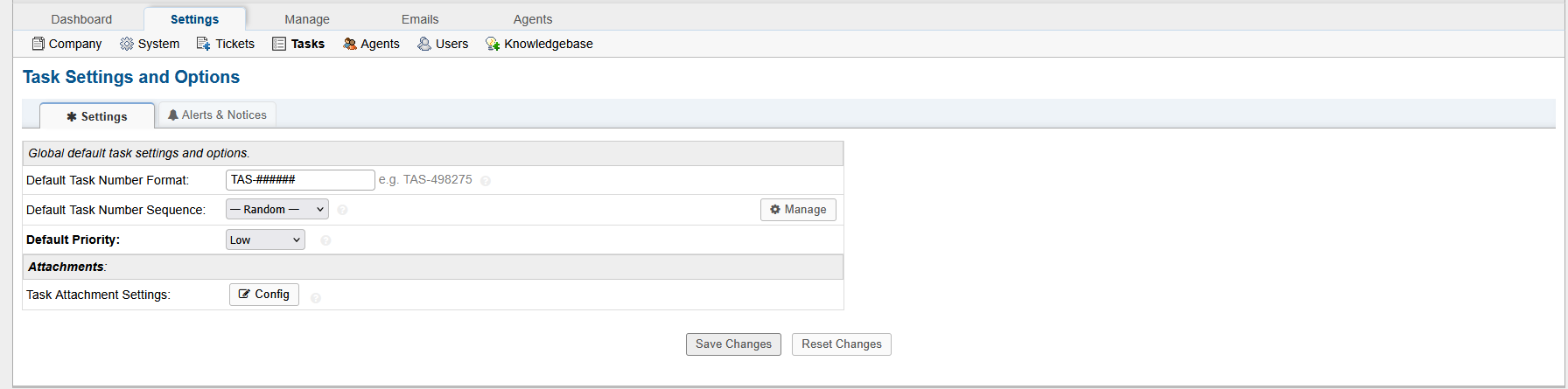Open the Emails top tab
This screenshot has height=389, width=1568.
point(420,19)
